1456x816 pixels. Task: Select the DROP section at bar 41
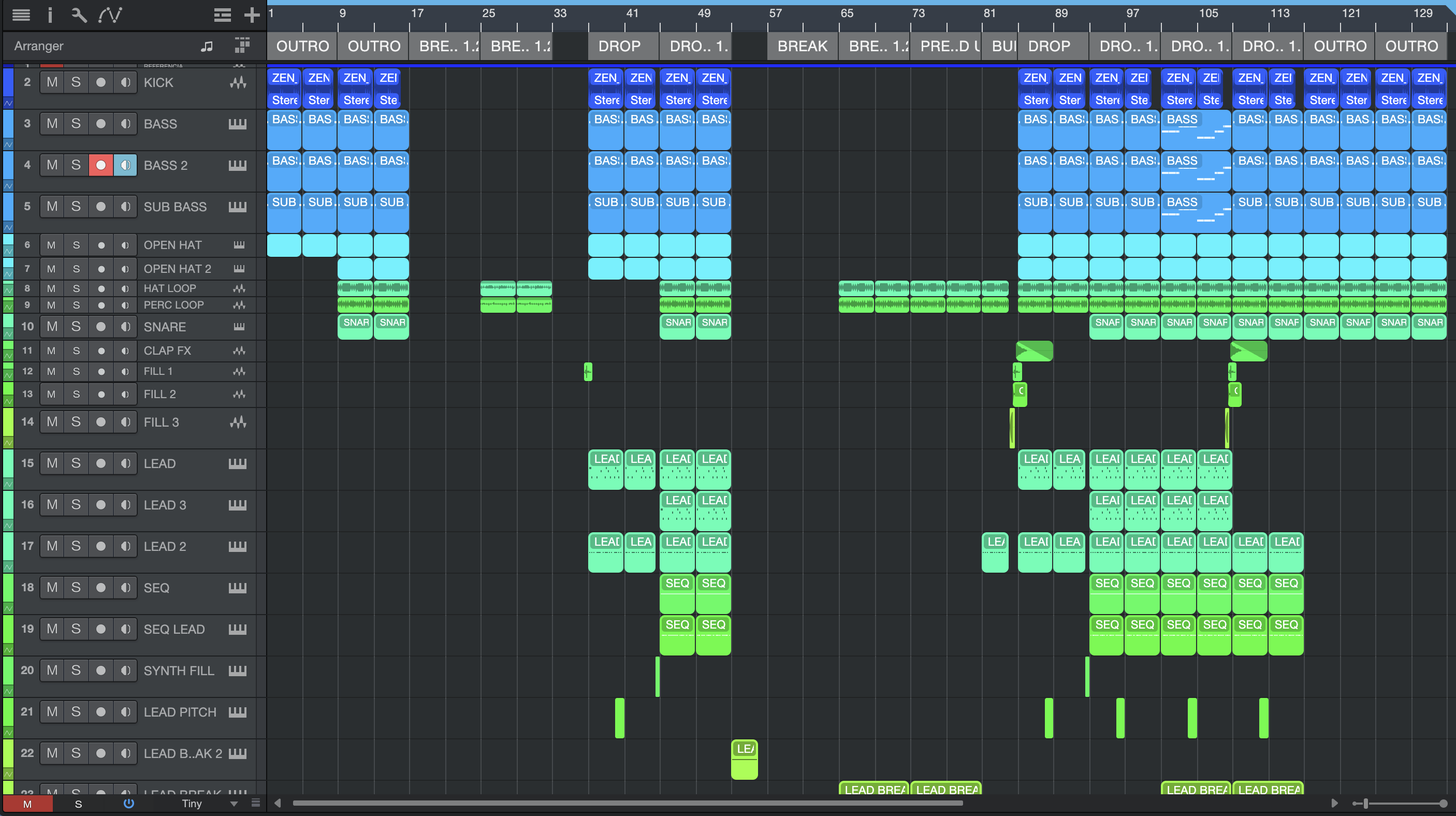(x=624, y=46)
